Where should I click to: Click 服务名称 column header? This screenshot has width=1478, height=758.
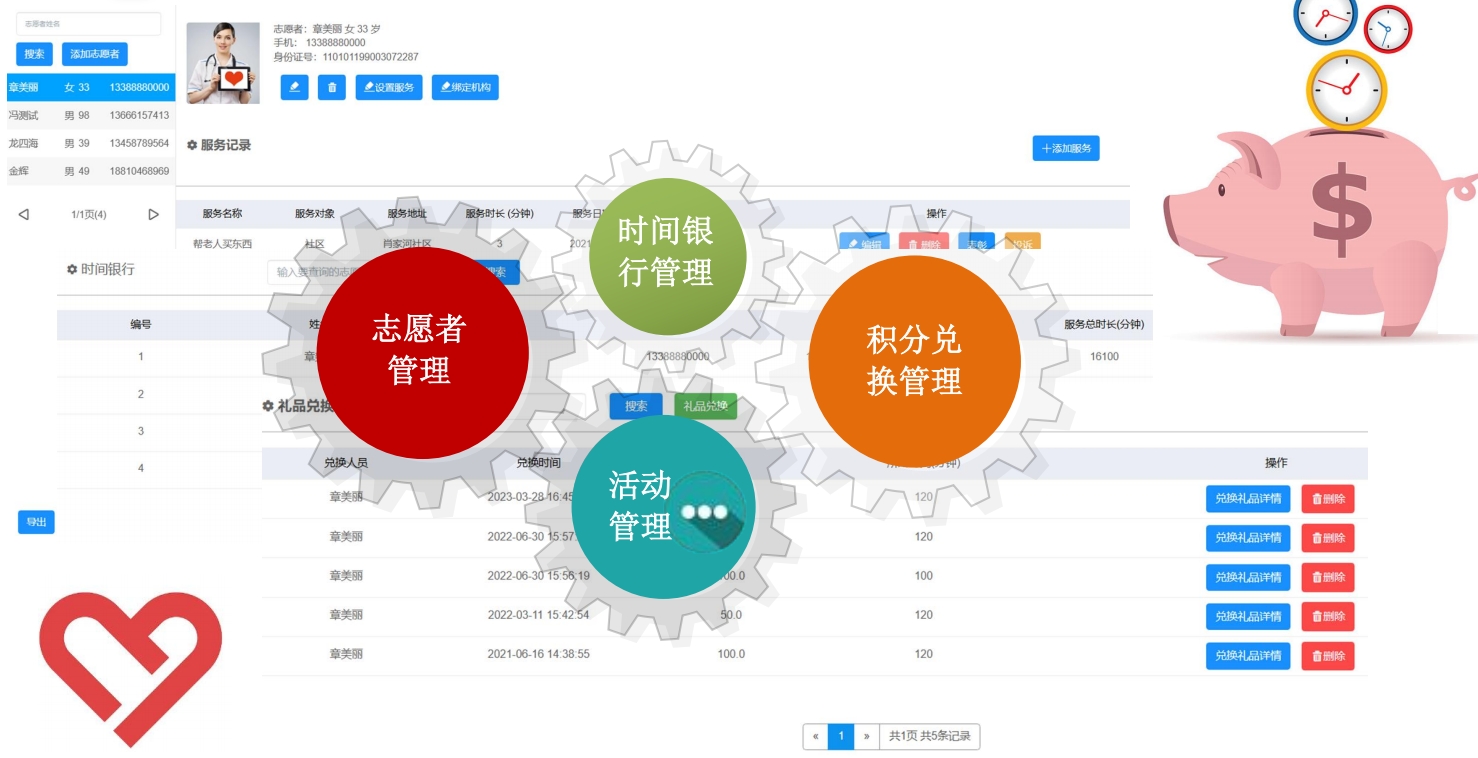click(x=222, y=214)
